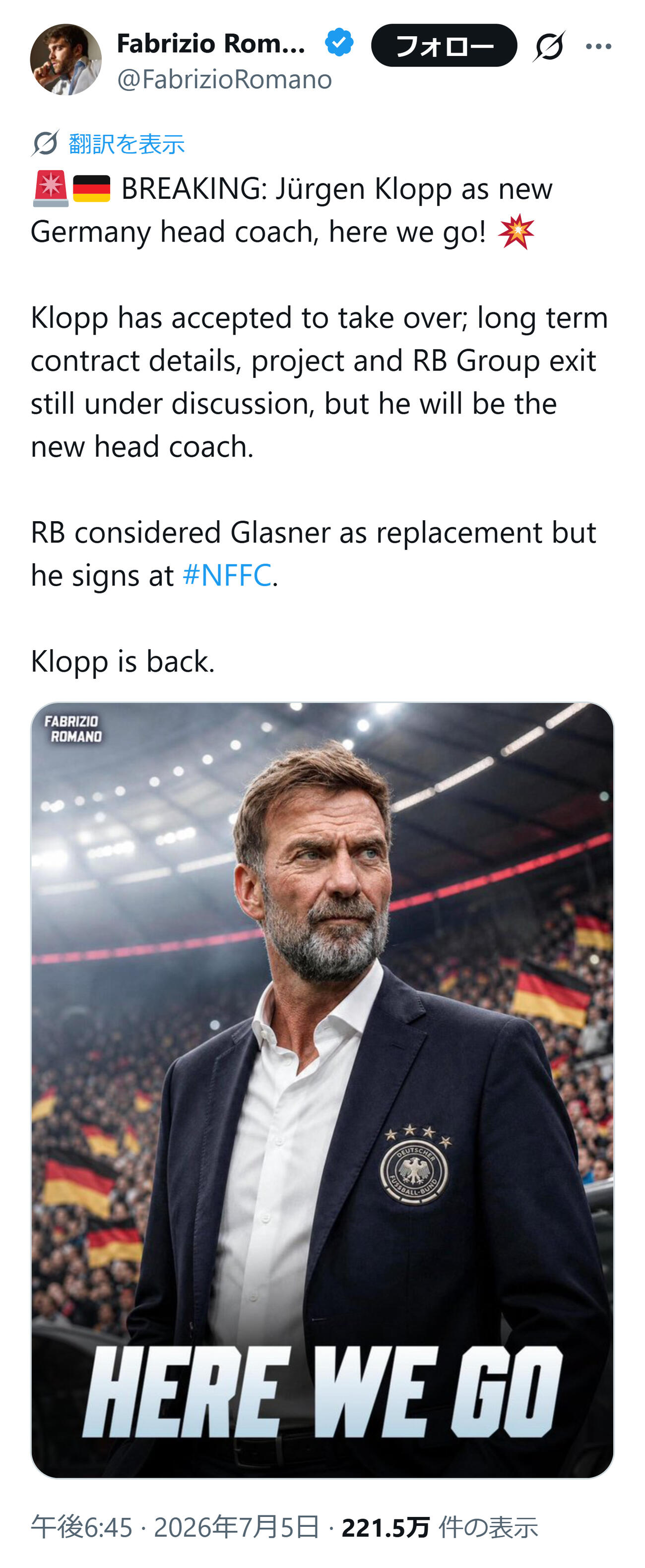This screenshot has width=645, height=1568.
Task: Open the #NFFC hashtag
Action: [x=227, y=575]
